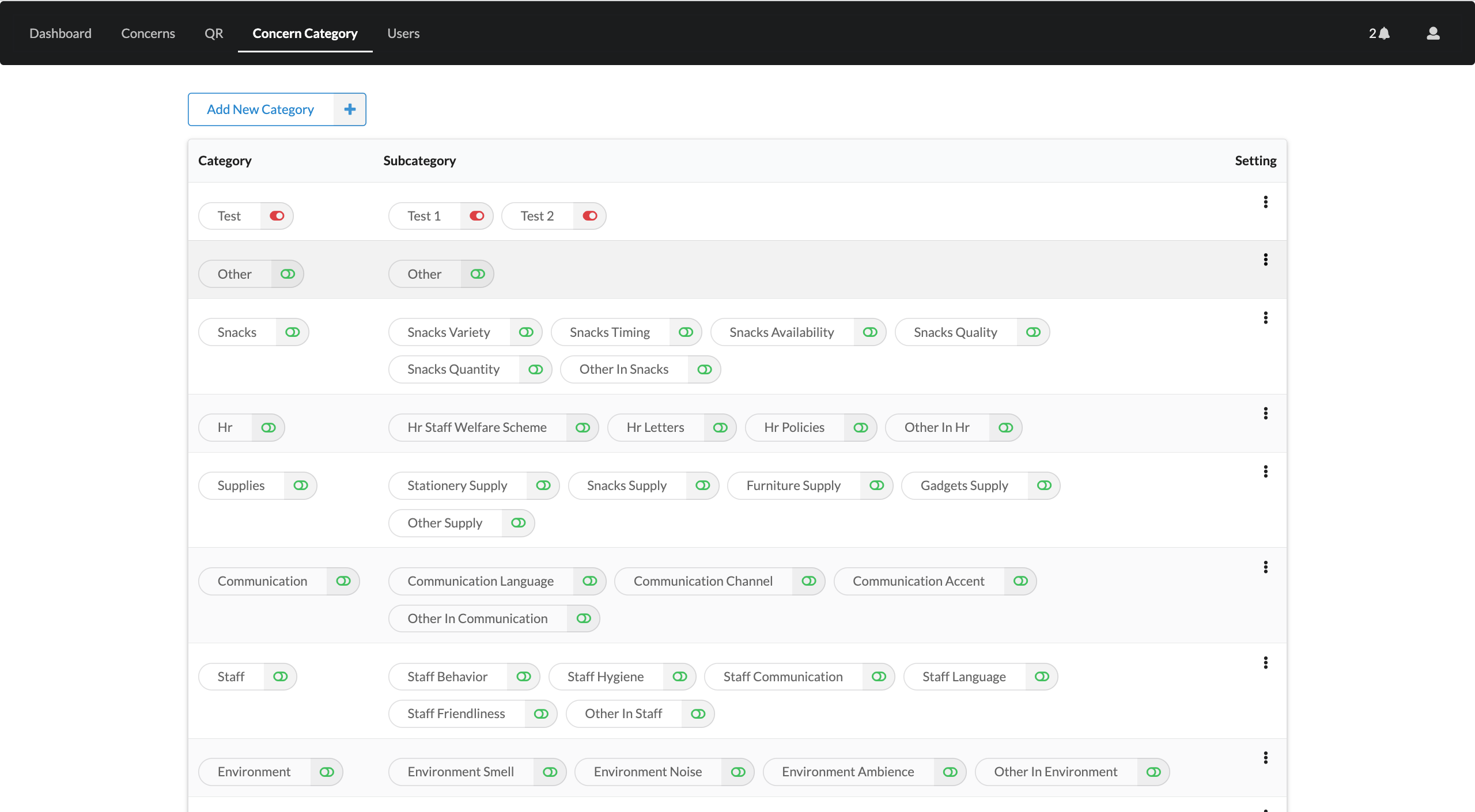Disable the Communication category toggle
This screenshot has width=1475, height=812.
343,581
